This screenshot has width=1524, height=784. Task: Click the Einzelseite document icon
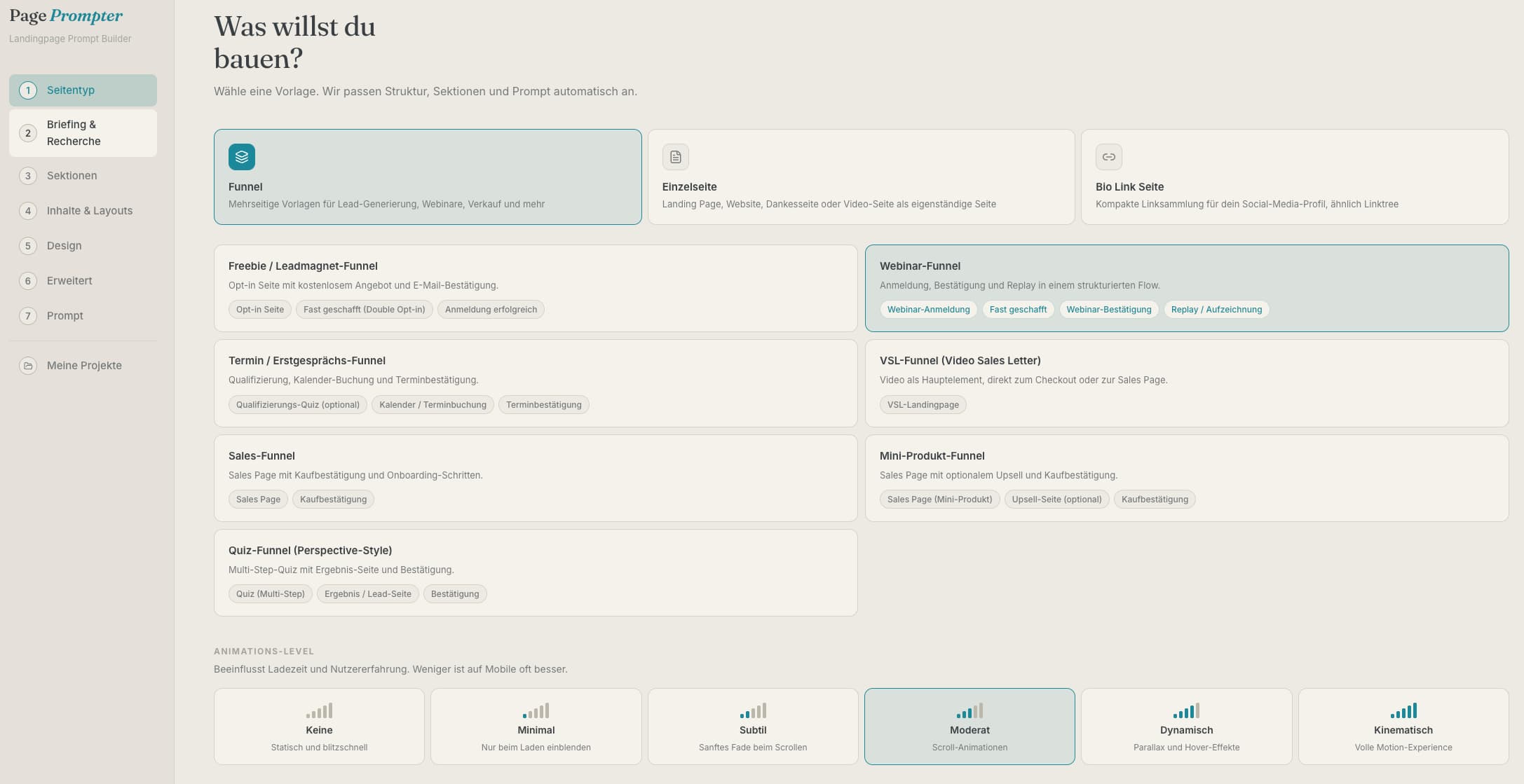(x=676, y=157)
